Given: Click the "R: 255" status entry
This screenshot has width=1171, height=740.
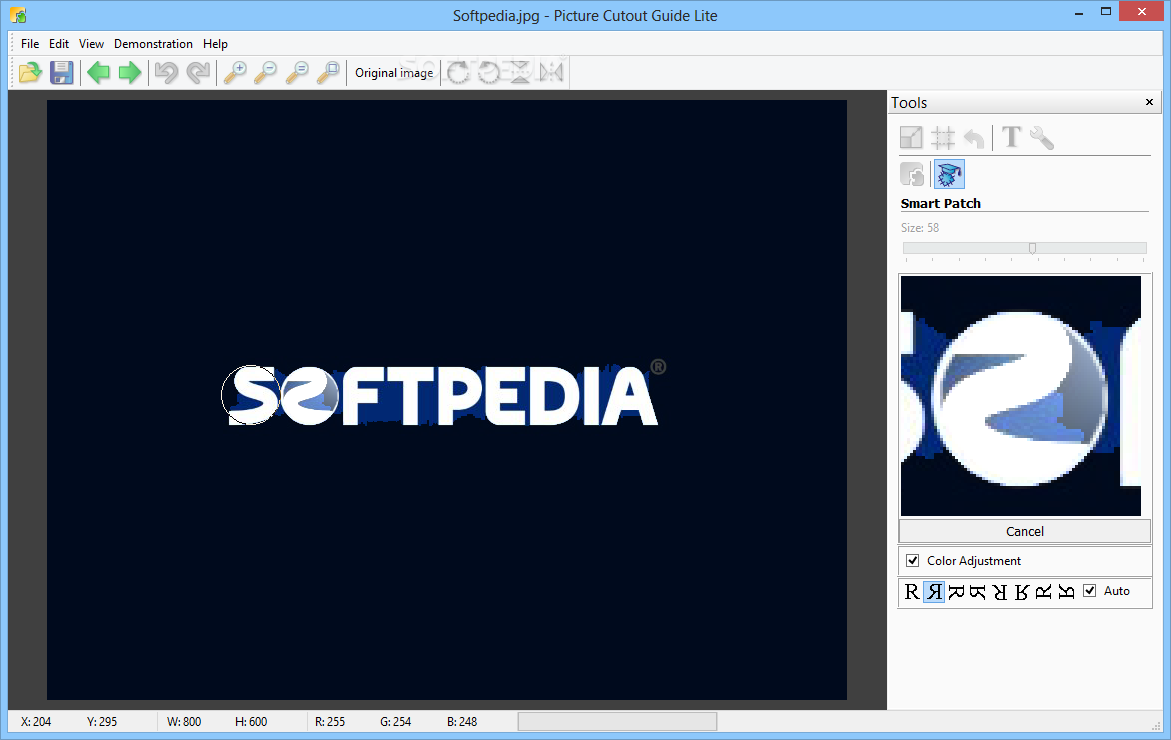Looking at the screenshot, I should (330, 721).
